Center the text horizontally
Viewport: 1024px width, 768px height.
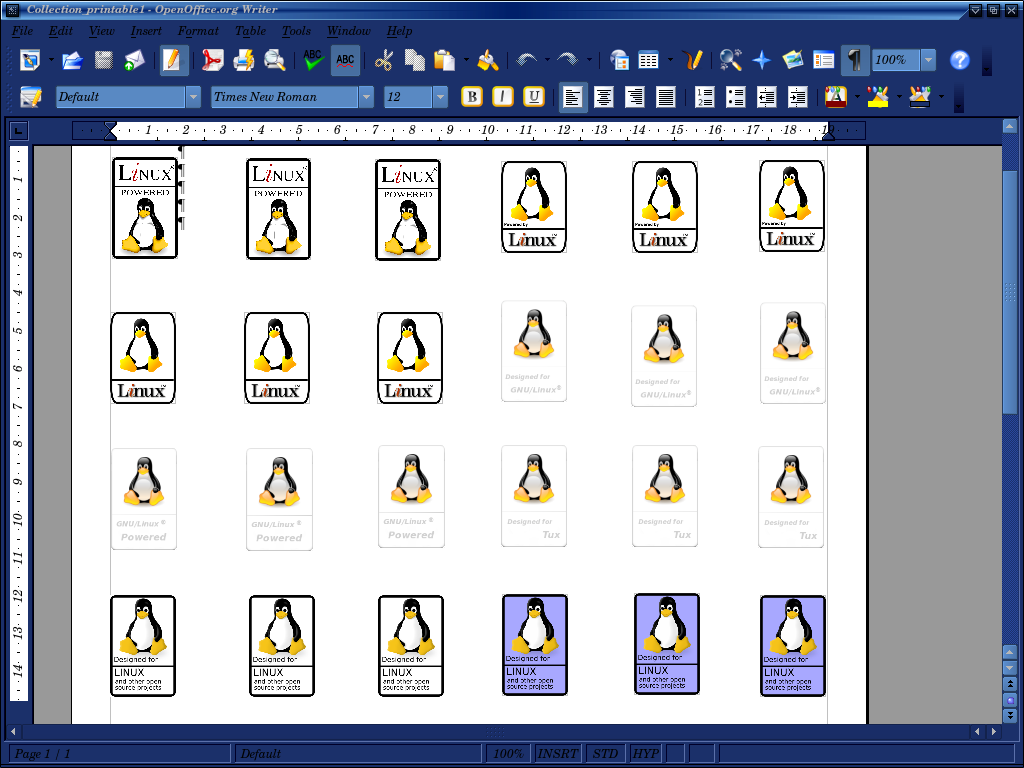tap(603, 97)
